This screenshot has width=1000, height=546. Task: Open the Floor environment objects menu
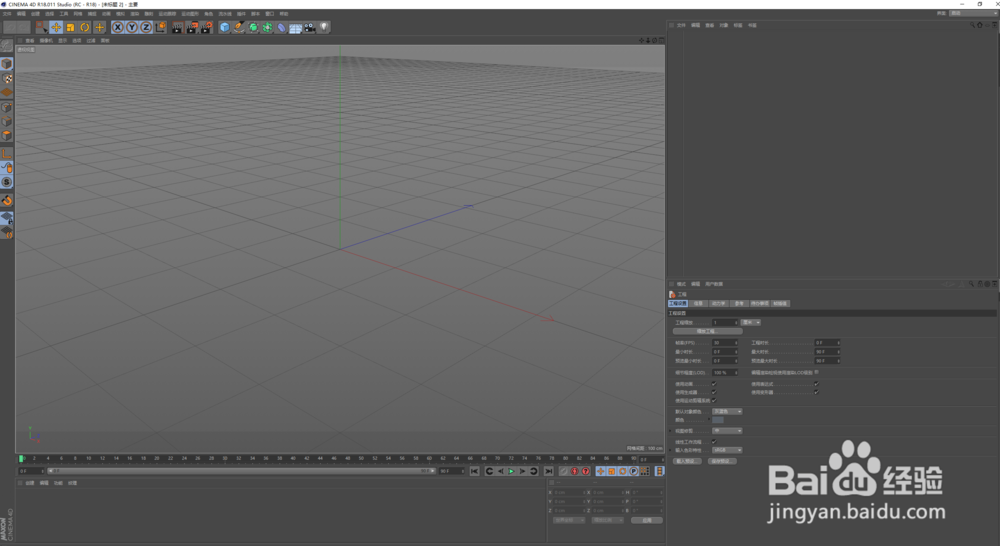(x=295, y=27)
